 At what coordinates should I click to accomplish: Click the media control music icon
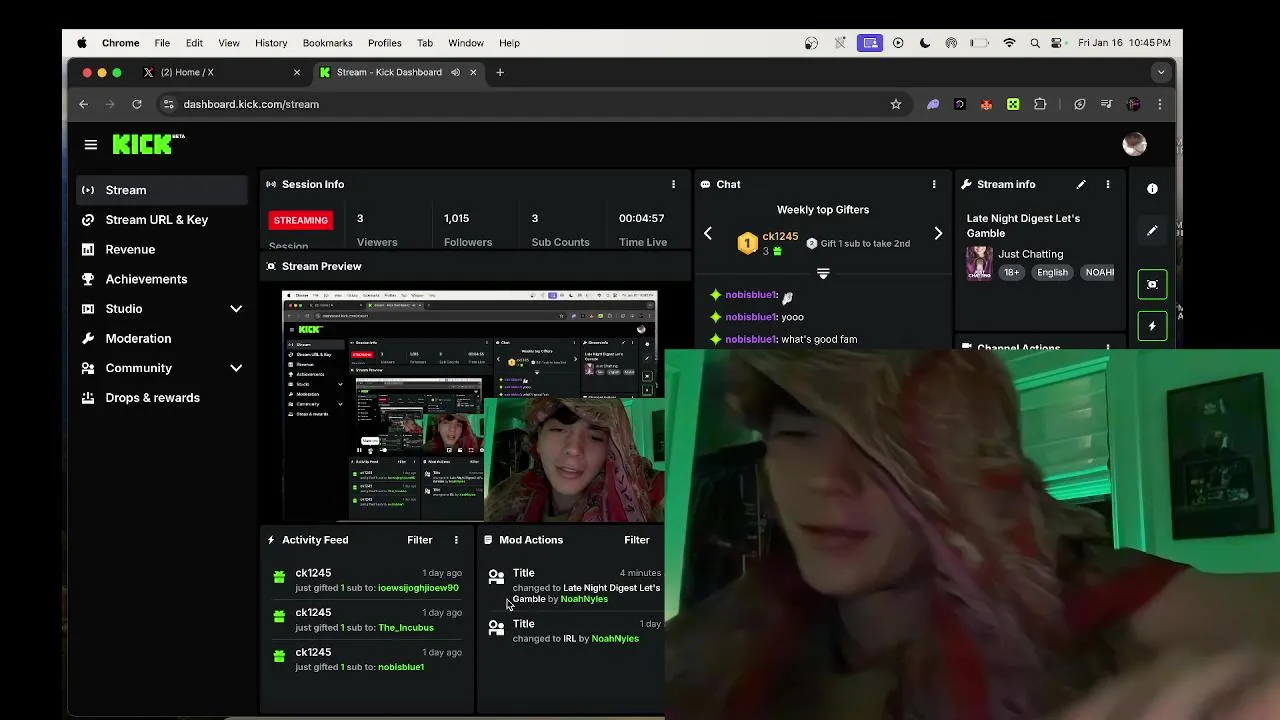(x=1106, y=104)
